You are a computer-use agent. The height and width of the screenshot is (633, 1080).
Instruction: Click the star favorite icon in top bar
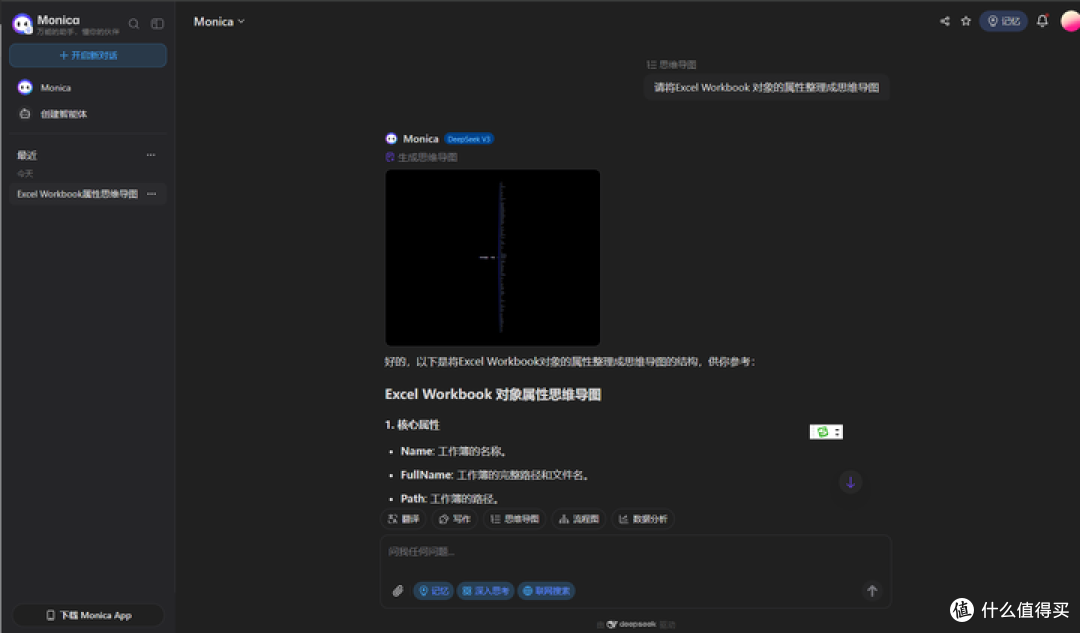[966, 21]
